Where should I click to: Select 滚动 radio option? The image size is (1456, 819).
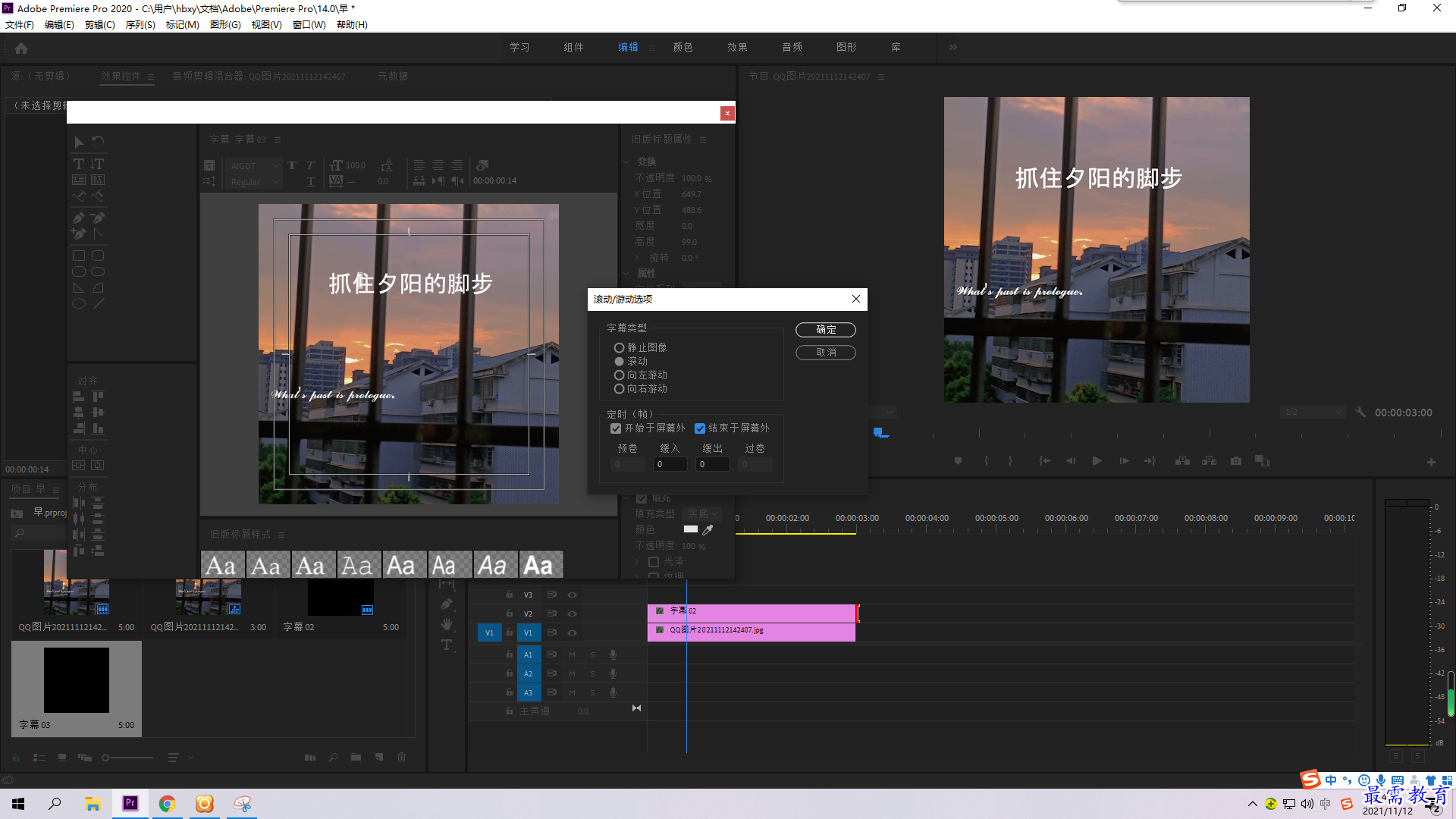pyautogui.click(x=631, y=361)
